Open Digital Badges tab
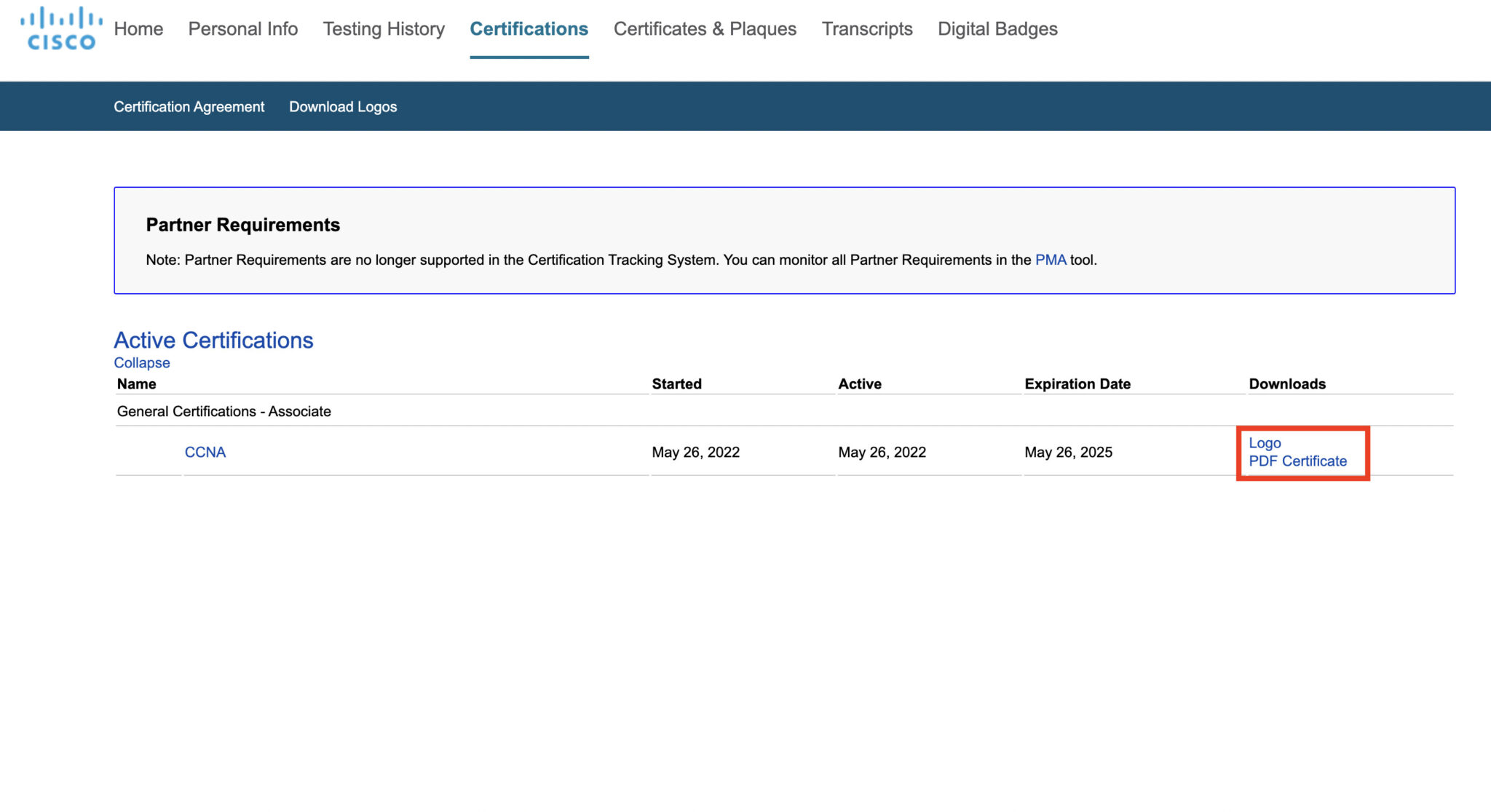1491x812 pixels. 997,29
